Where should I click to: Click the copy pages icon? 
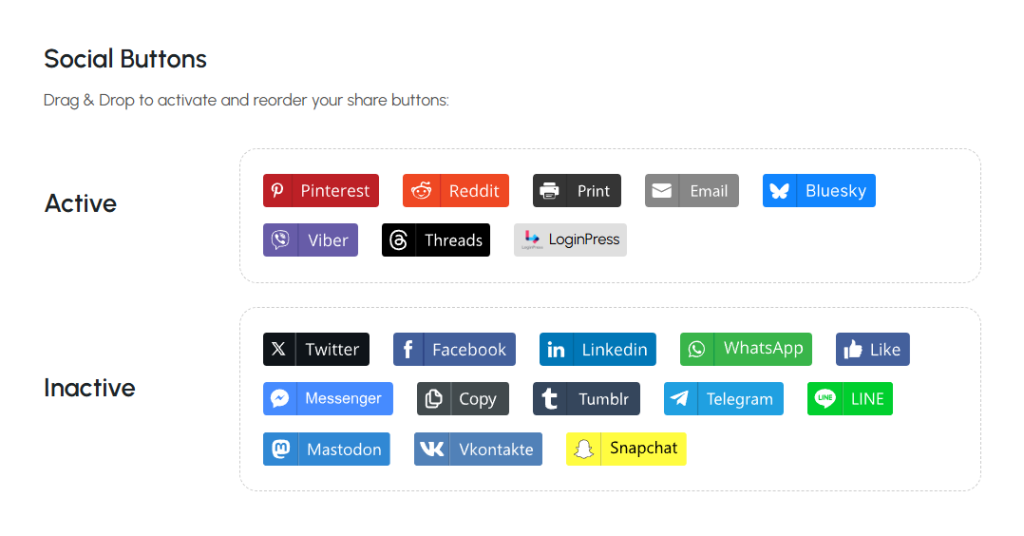[434, 398]
